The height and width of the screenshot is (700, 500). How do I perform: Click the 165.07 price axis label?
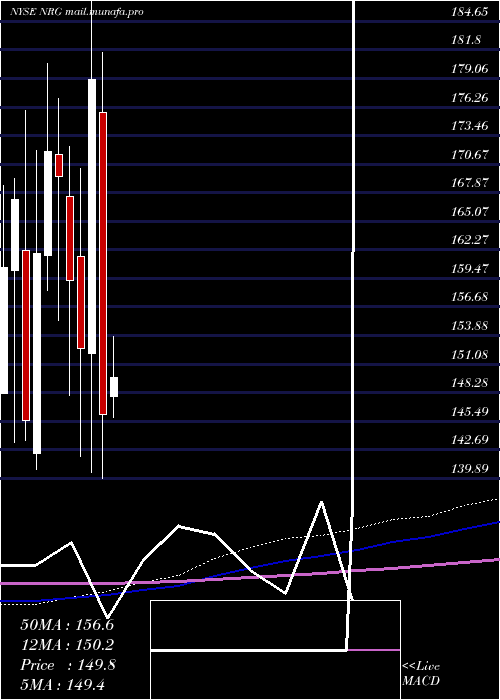pos(469,212)
